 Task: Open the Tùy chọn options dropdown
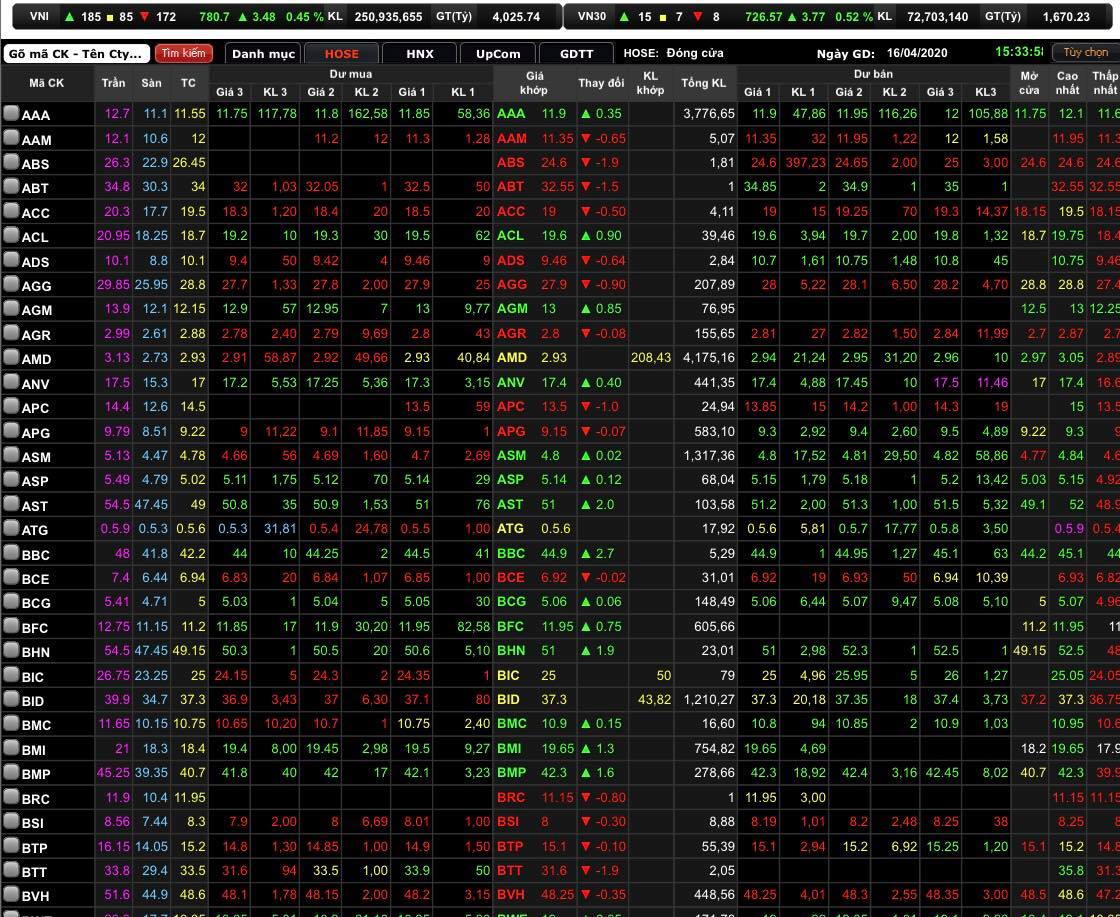[x=1084, y=52]
